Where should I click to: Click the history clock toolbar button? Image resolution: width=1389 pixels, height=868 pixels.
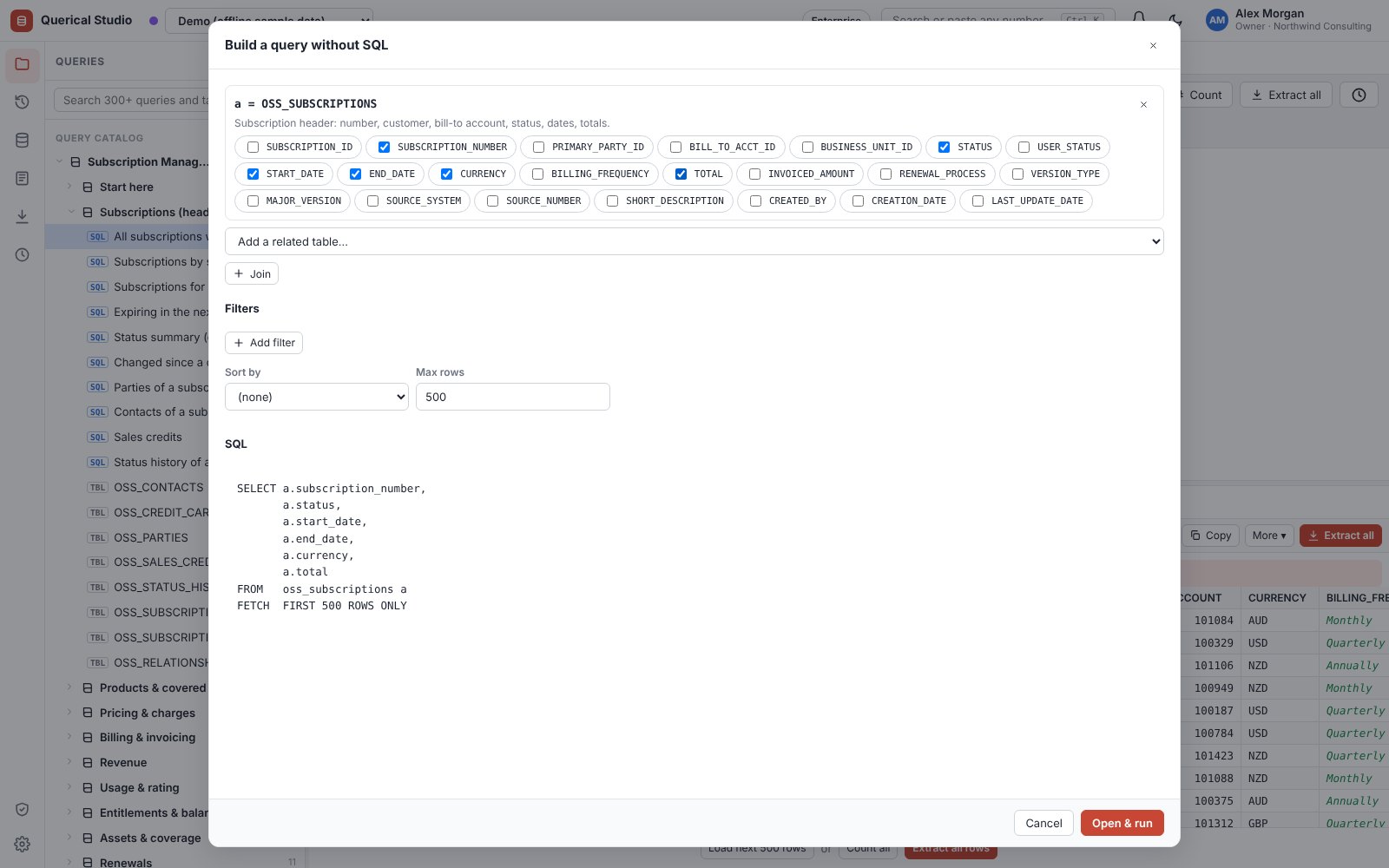click(x=1359, y=95)
